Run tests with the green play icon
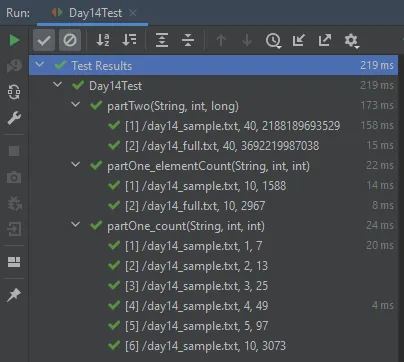This screenshot has width=404, height=362. click(14, 40)
